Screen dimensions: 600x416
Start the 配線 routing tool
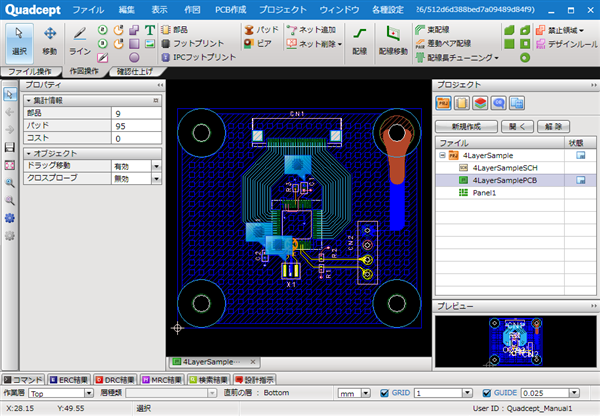click(x=359, y=41)
